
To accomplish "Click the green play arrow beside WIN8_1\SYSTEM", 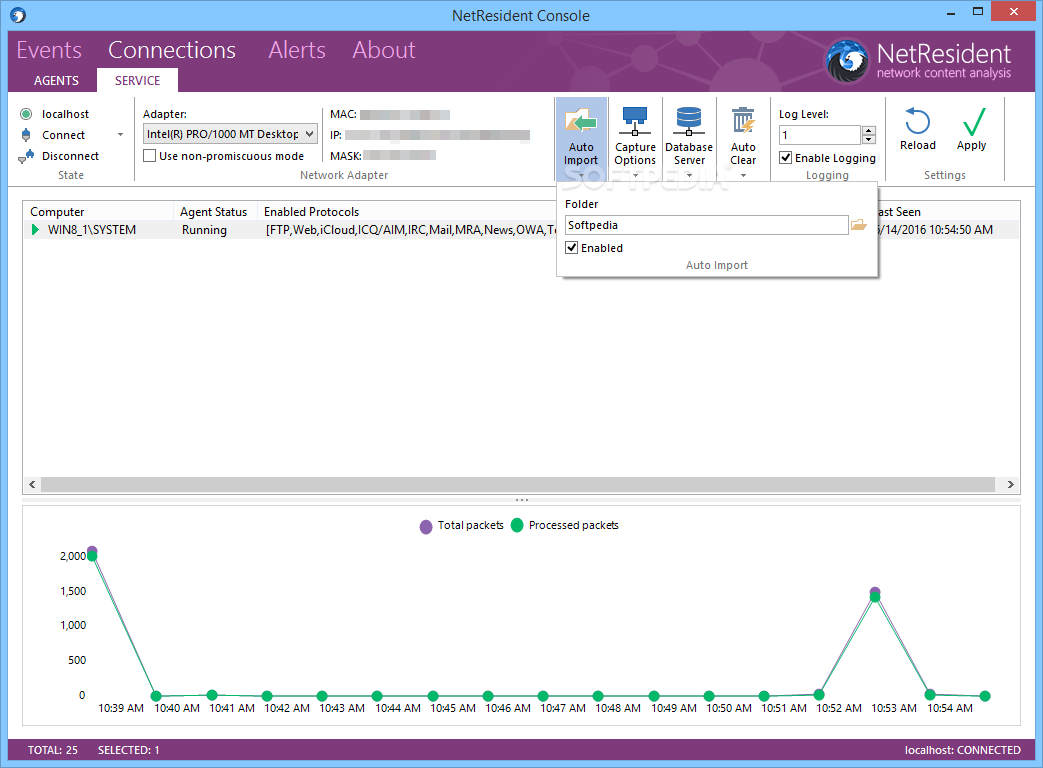I will (35, 229).
